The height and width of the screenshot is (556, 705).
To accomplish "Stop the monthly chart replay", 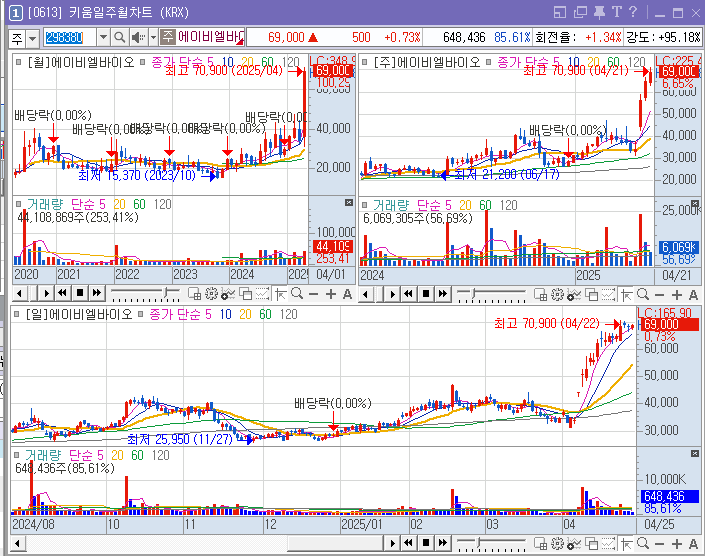I will pos(80,294).
